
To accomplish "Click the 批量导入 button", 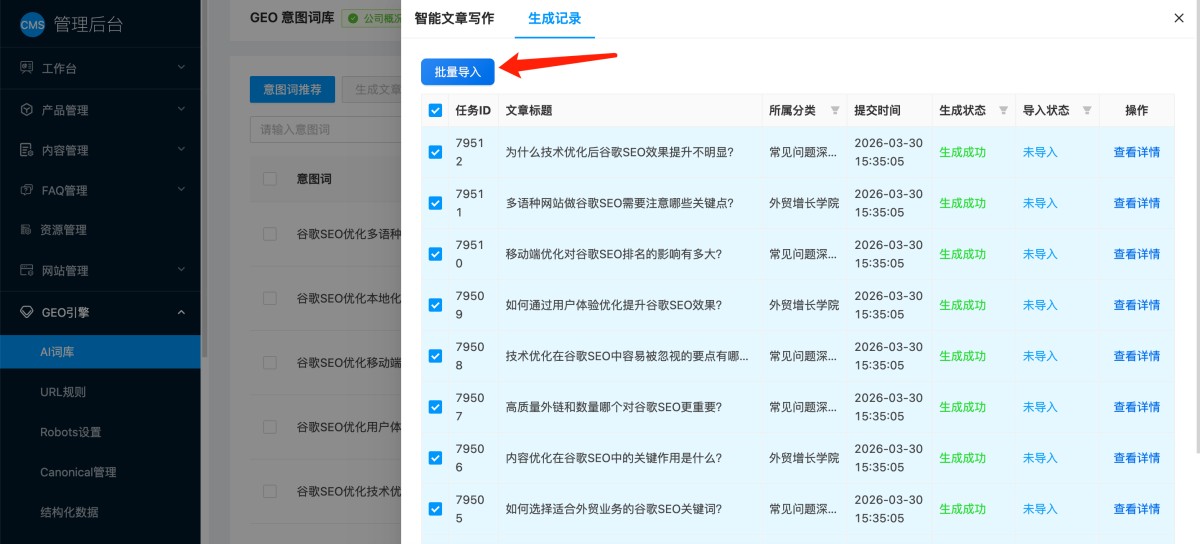I will pos(457,72).
